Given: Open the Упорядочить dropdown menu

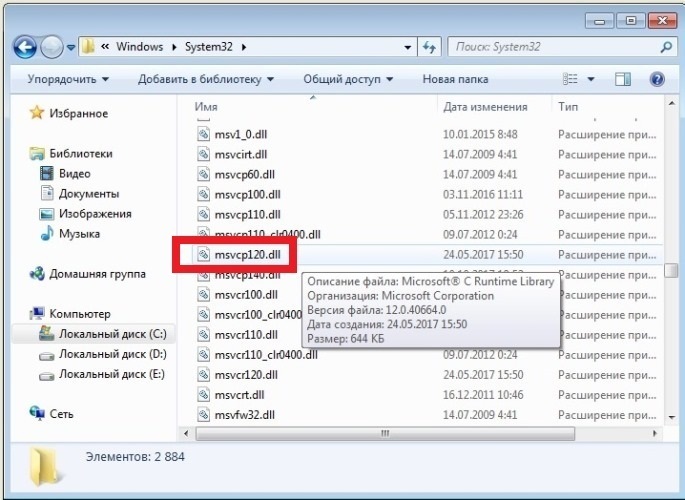Looking at the screenshot, I should point(68,79).
